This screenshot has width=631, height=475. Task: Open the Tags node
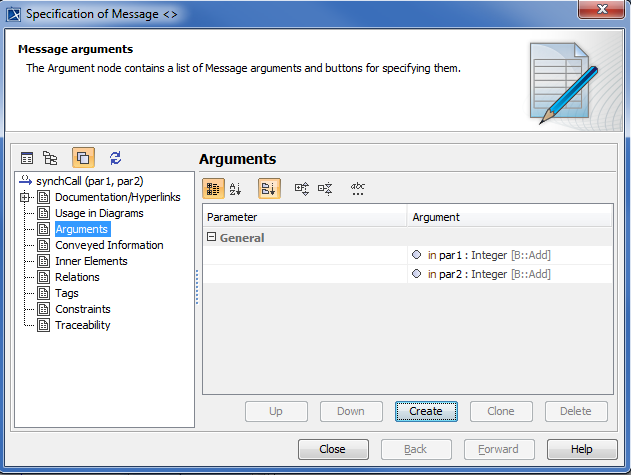click(x=66, y=293)
